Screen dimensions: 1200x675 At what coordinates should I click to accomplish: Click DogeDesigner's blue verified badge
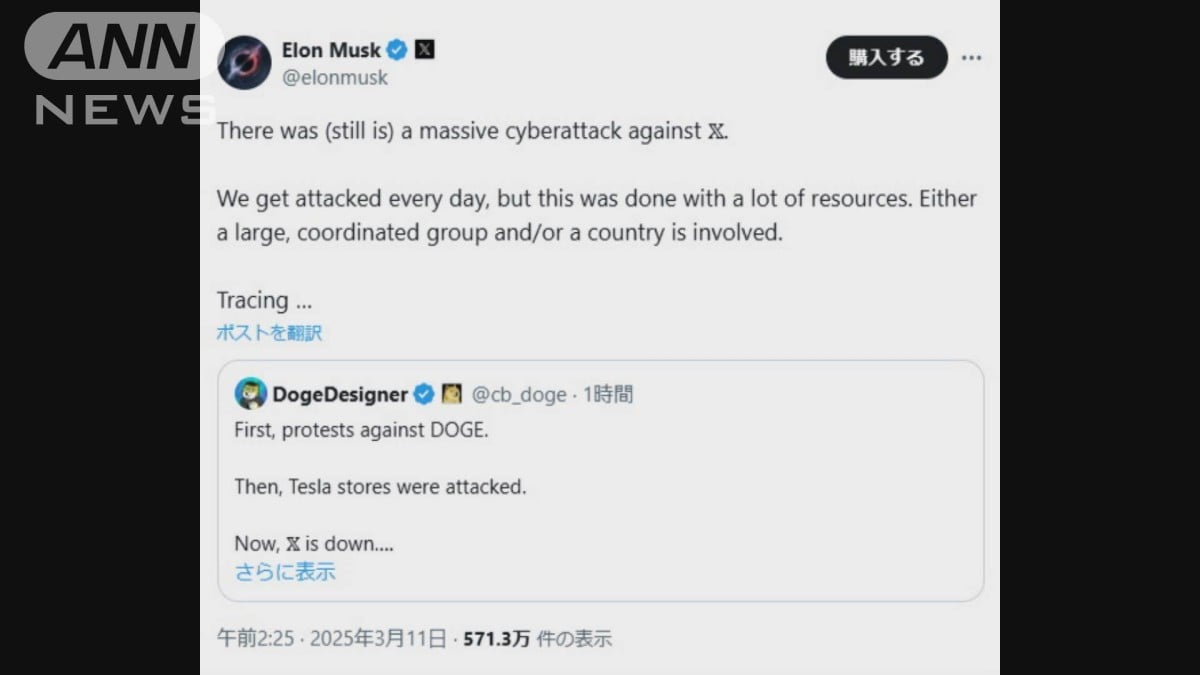(x=422, y=394)
